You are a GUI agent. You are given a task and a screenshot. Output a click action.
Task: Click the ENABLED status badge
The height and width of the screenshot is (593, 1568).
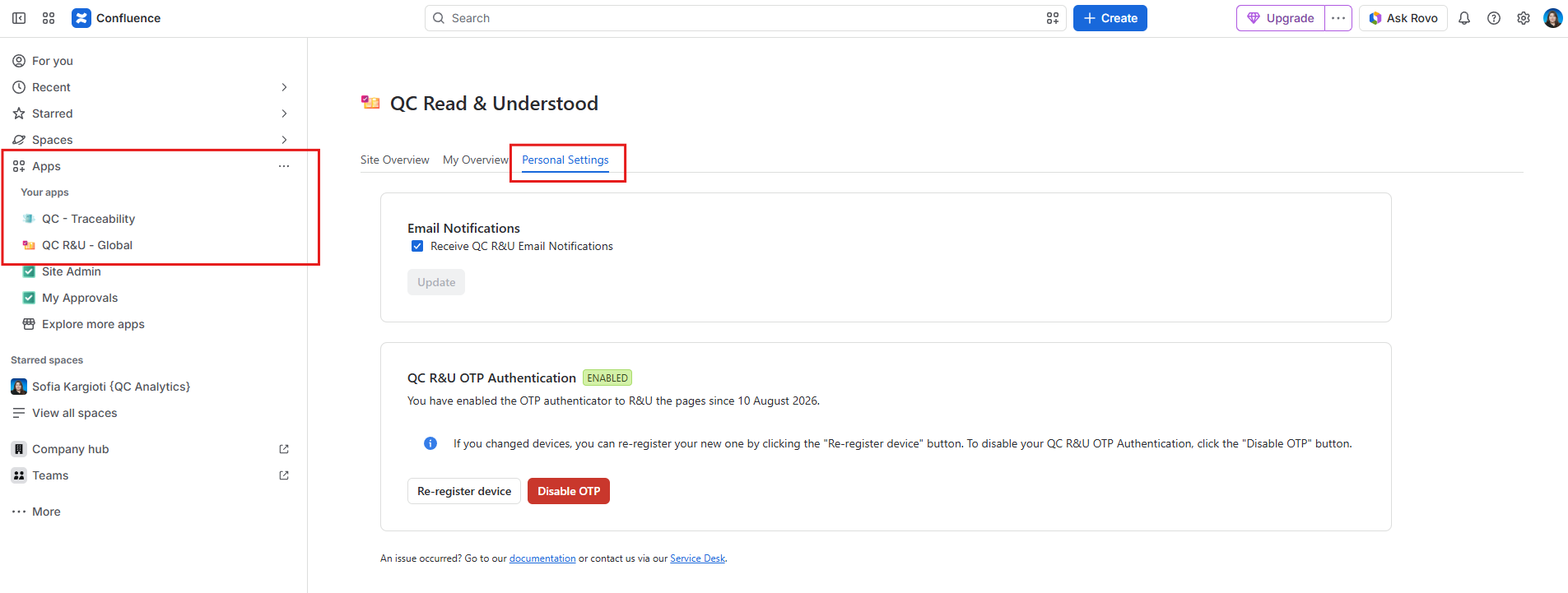[607, 378]
